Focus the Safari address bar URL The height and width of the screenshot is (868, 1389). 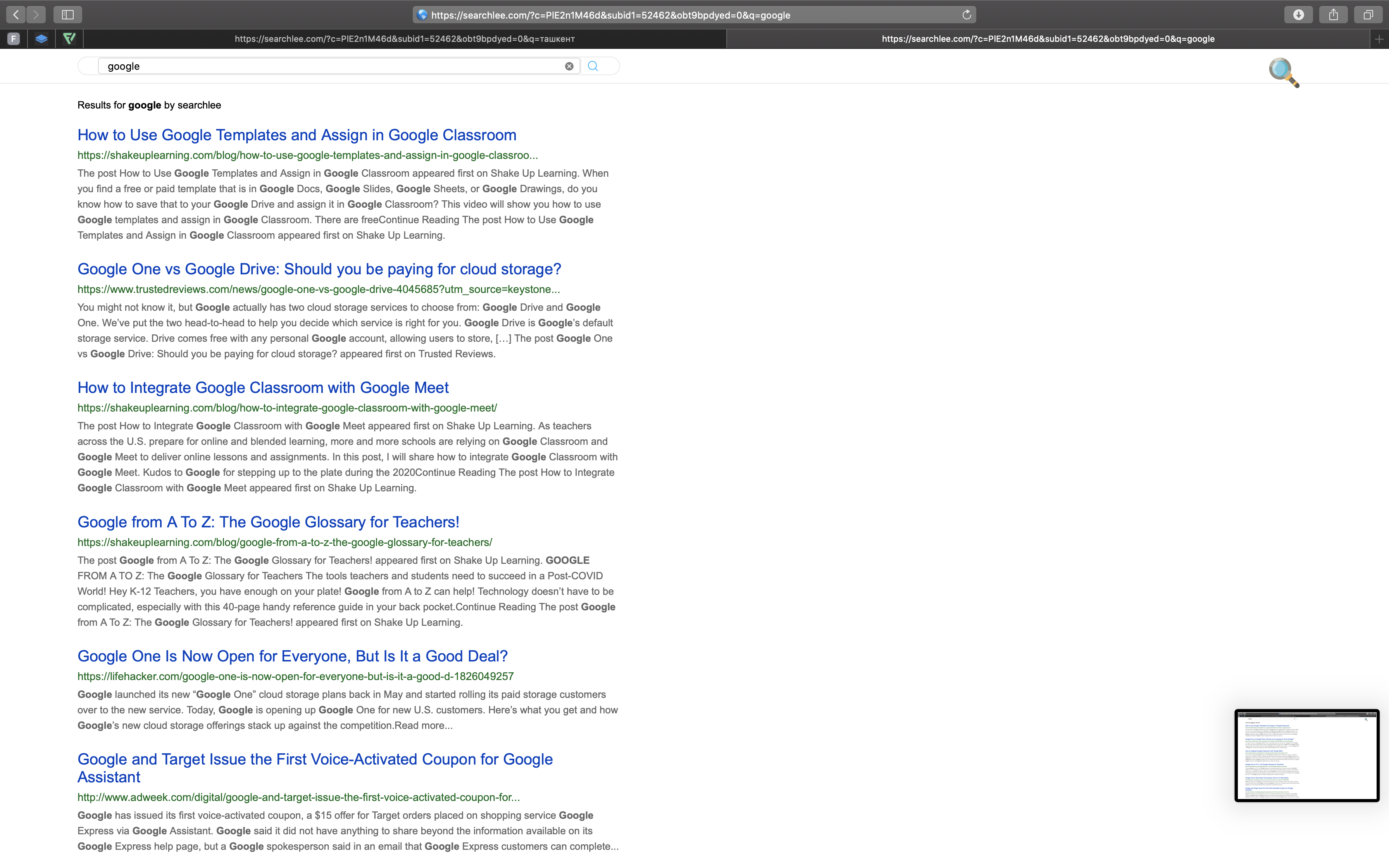[611, 15]
